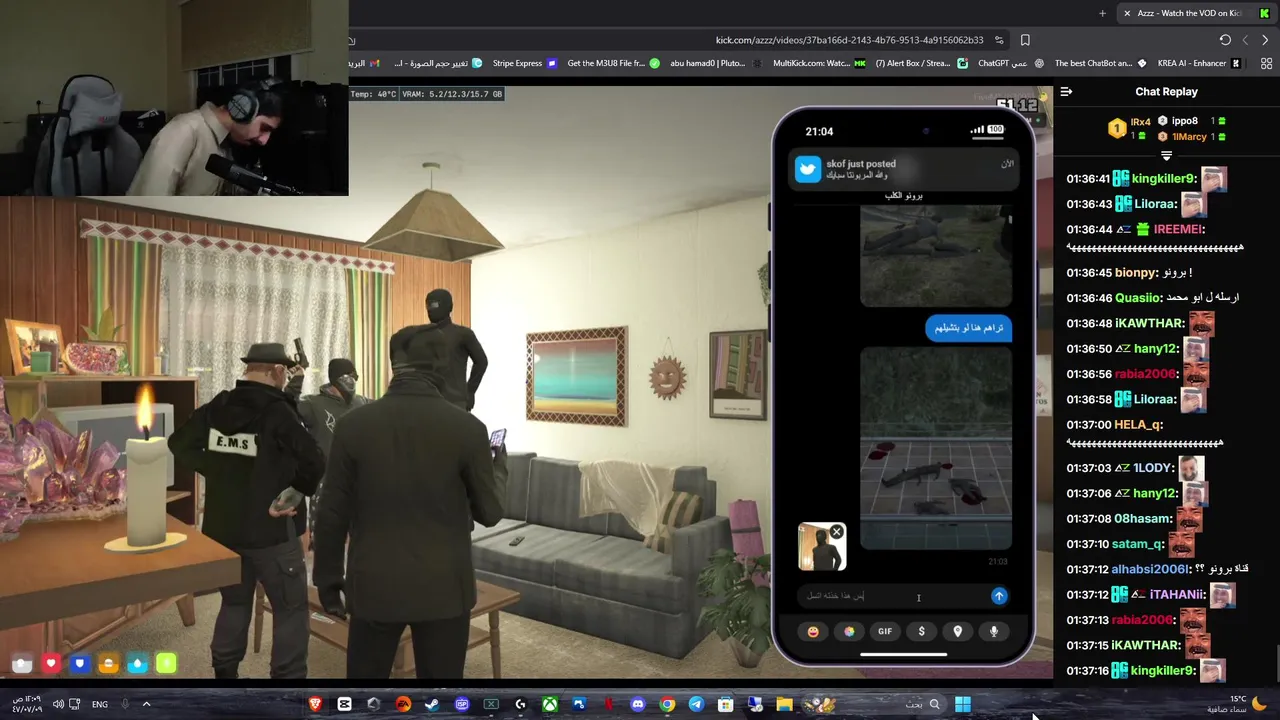Bookmark this page
Screen dimensions: 1280x720
pos(1025,40)
